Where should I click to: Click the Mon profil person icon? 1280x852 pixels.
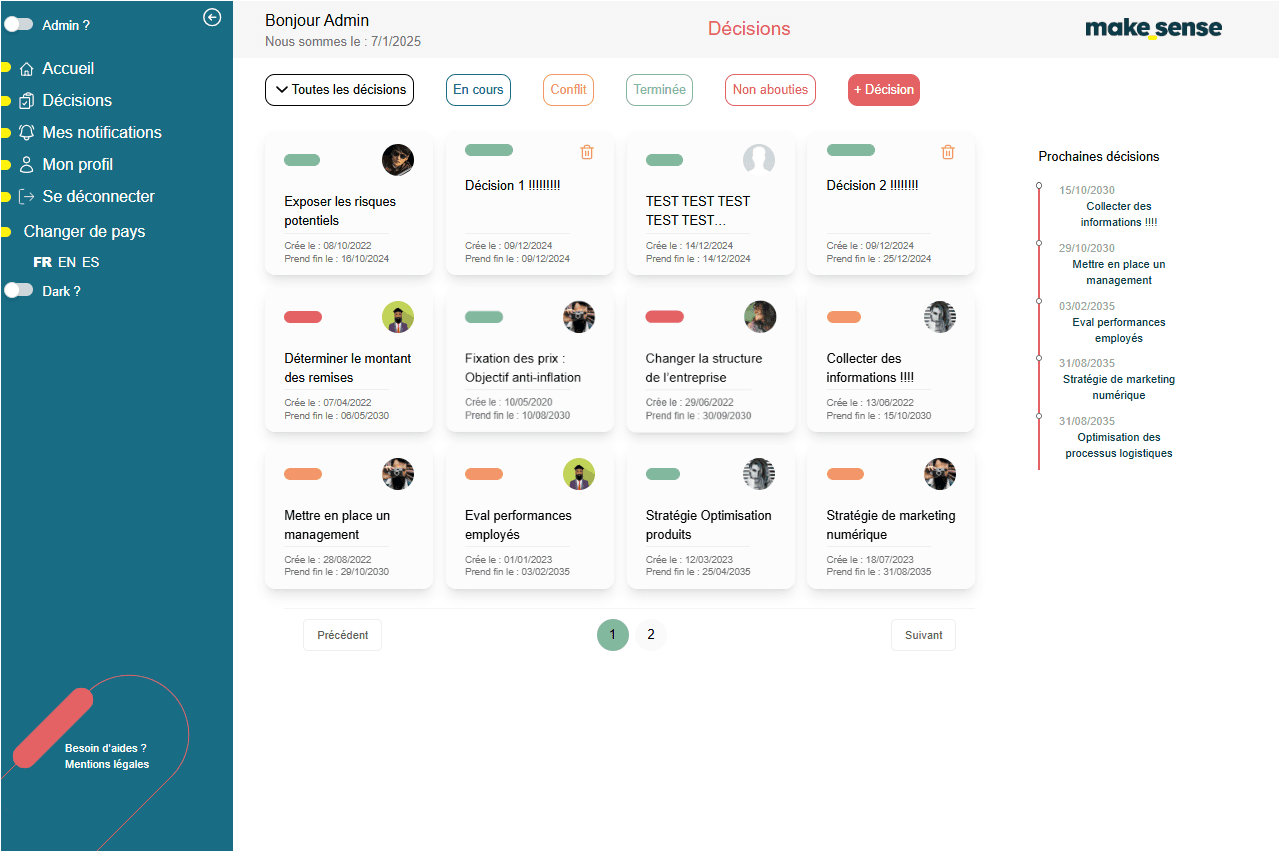coord(27,165)
